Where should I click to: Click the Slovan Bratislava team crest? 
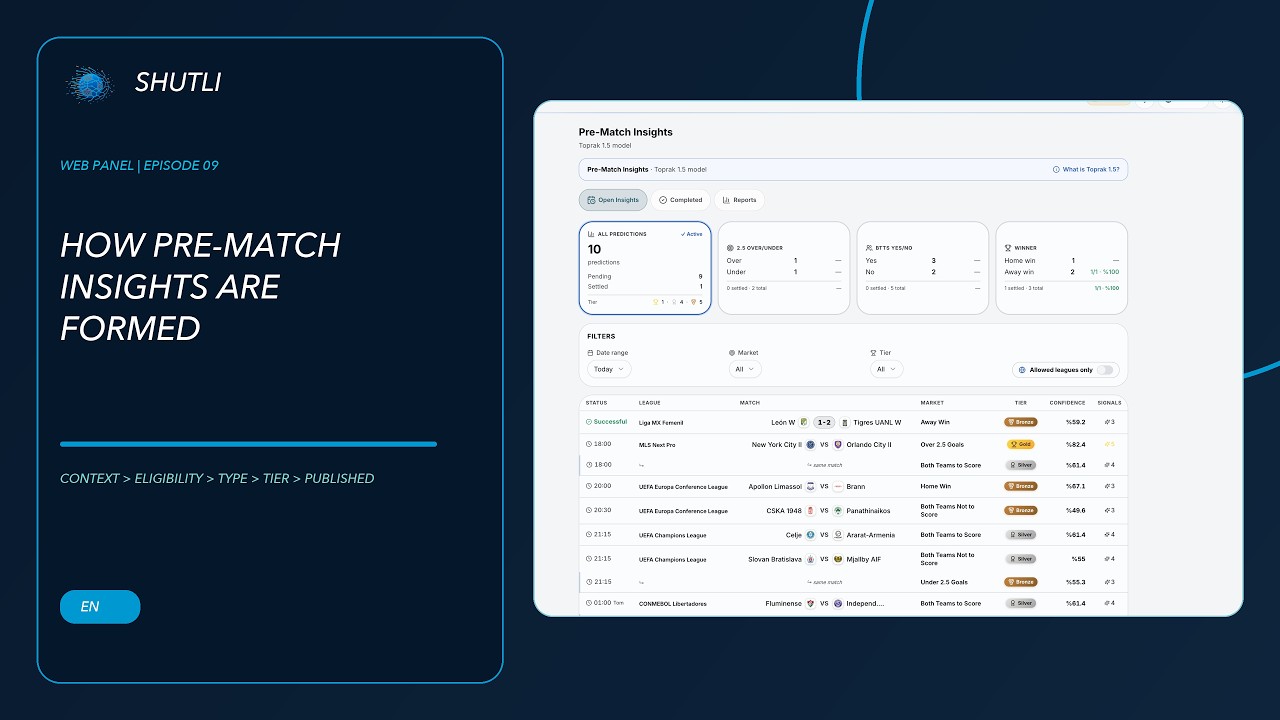pyautogui.click(x=811, y=559)
